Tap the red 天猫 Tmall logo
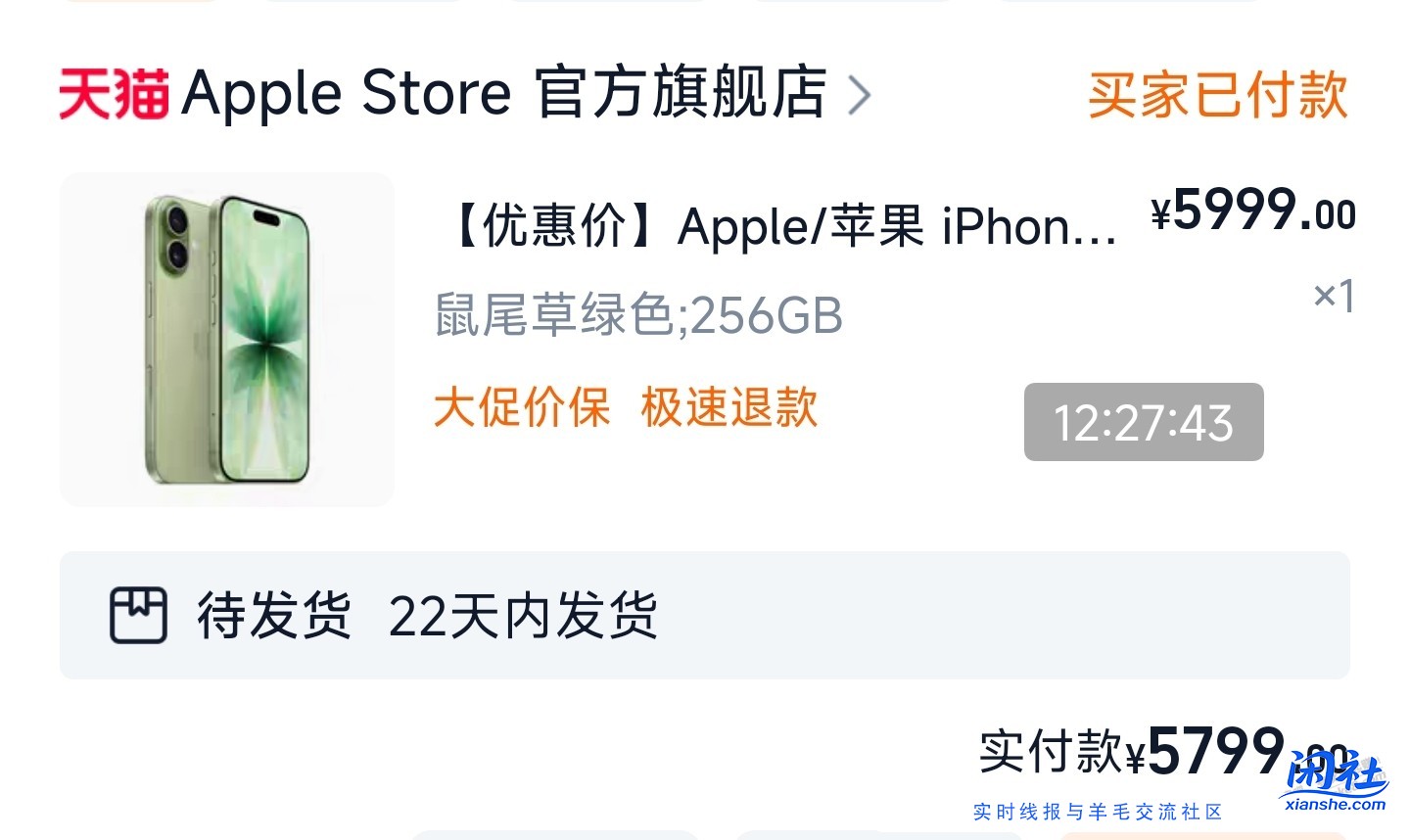The width and height of the screenshot is (1410, 840). [x=114, y=94]
